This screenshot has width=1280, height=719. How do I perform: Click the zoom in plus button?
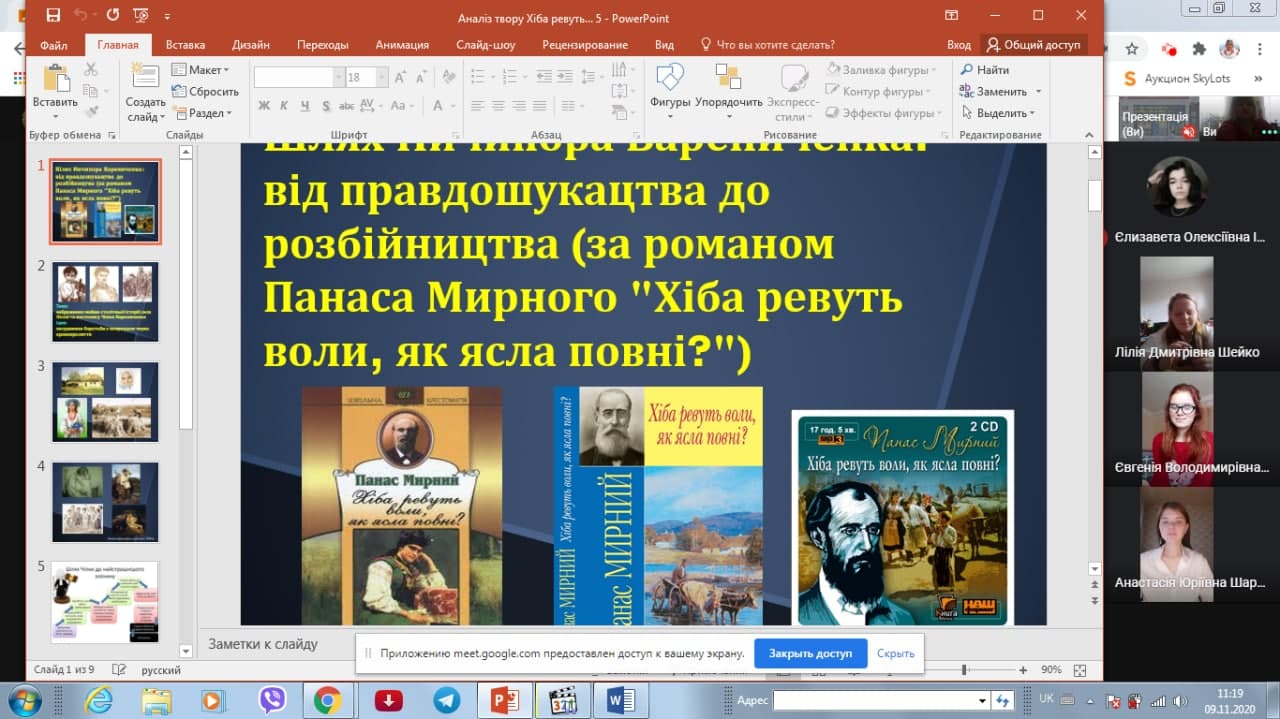click(1023, 670)
